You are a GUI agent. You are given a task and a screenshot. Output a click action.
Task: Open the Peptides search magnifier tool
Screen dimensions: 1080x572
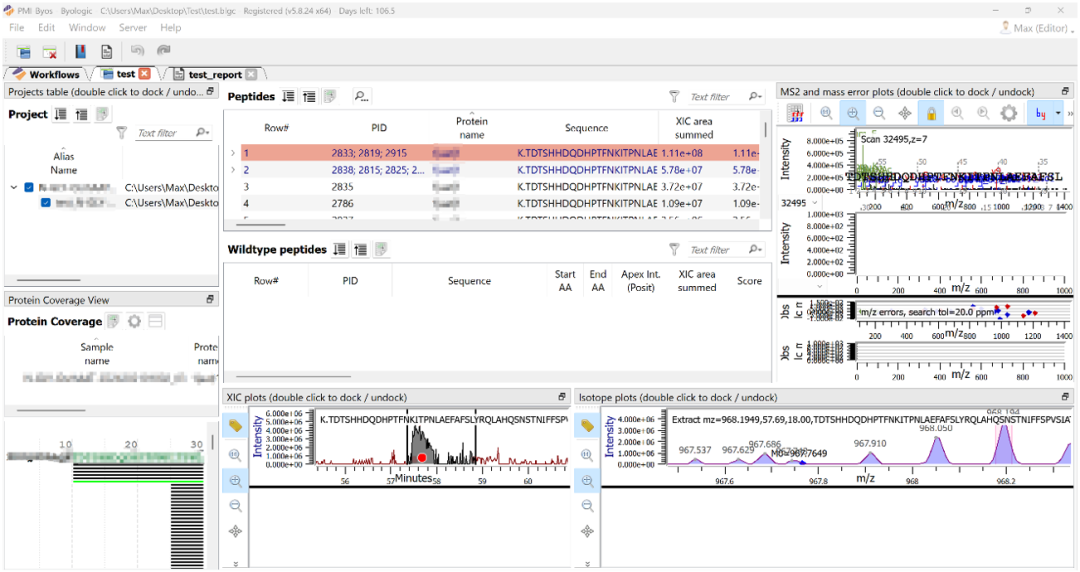pyautogui.click(x=361, y=97)
